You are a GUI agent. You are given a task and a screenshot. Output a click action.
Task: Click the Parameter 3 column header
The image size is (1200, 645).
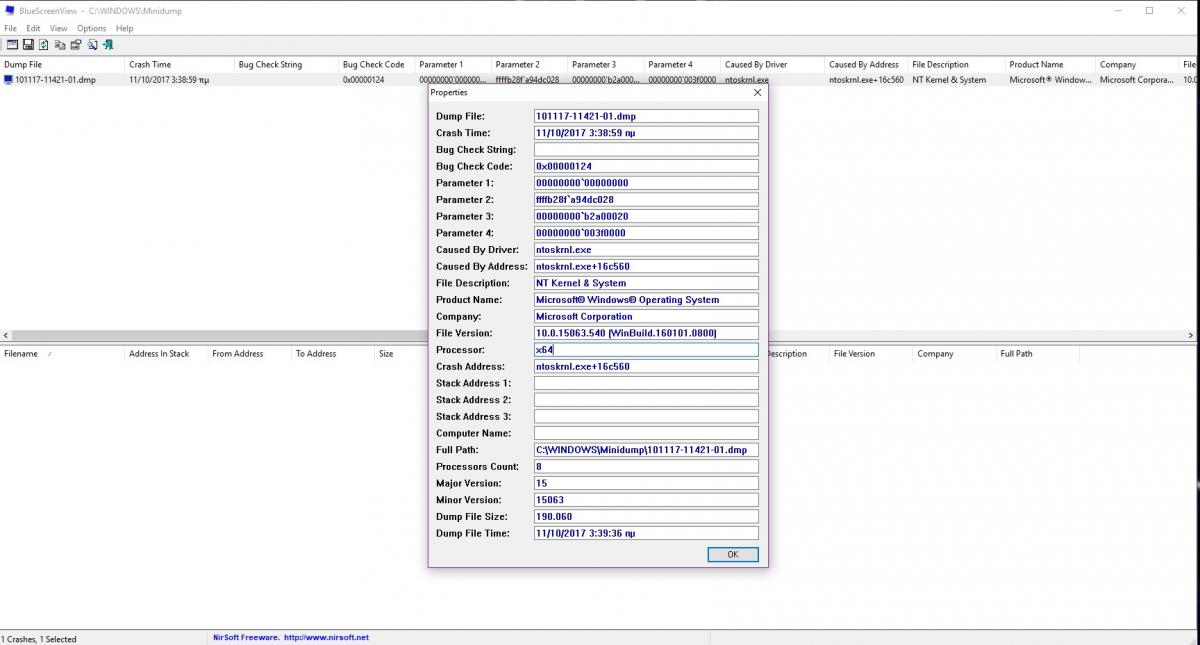(606, 64)
